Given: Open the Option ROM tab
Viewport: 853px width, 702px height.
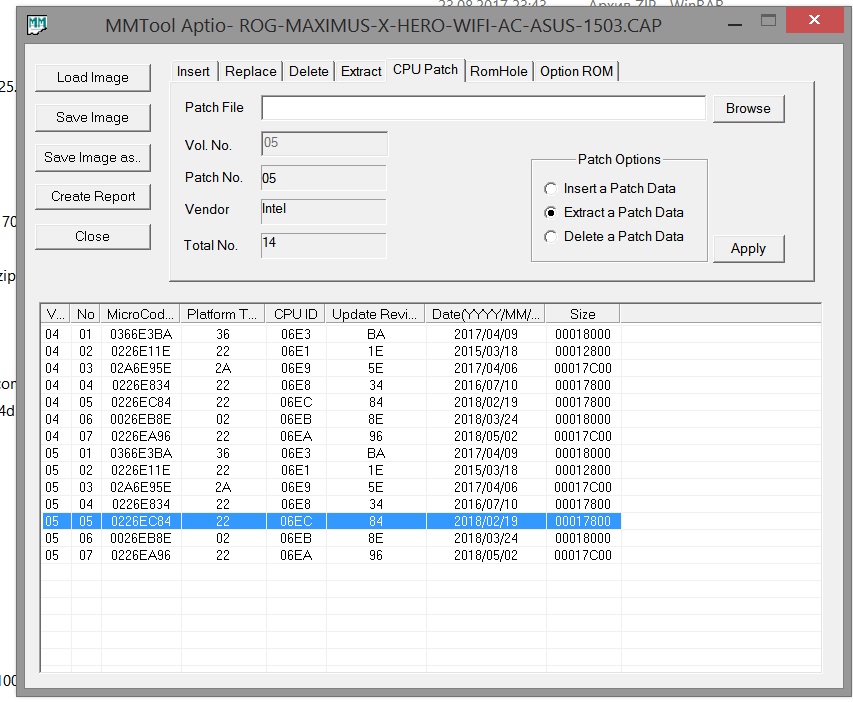Looking at the screenshot, I should [x=576, y=71].
